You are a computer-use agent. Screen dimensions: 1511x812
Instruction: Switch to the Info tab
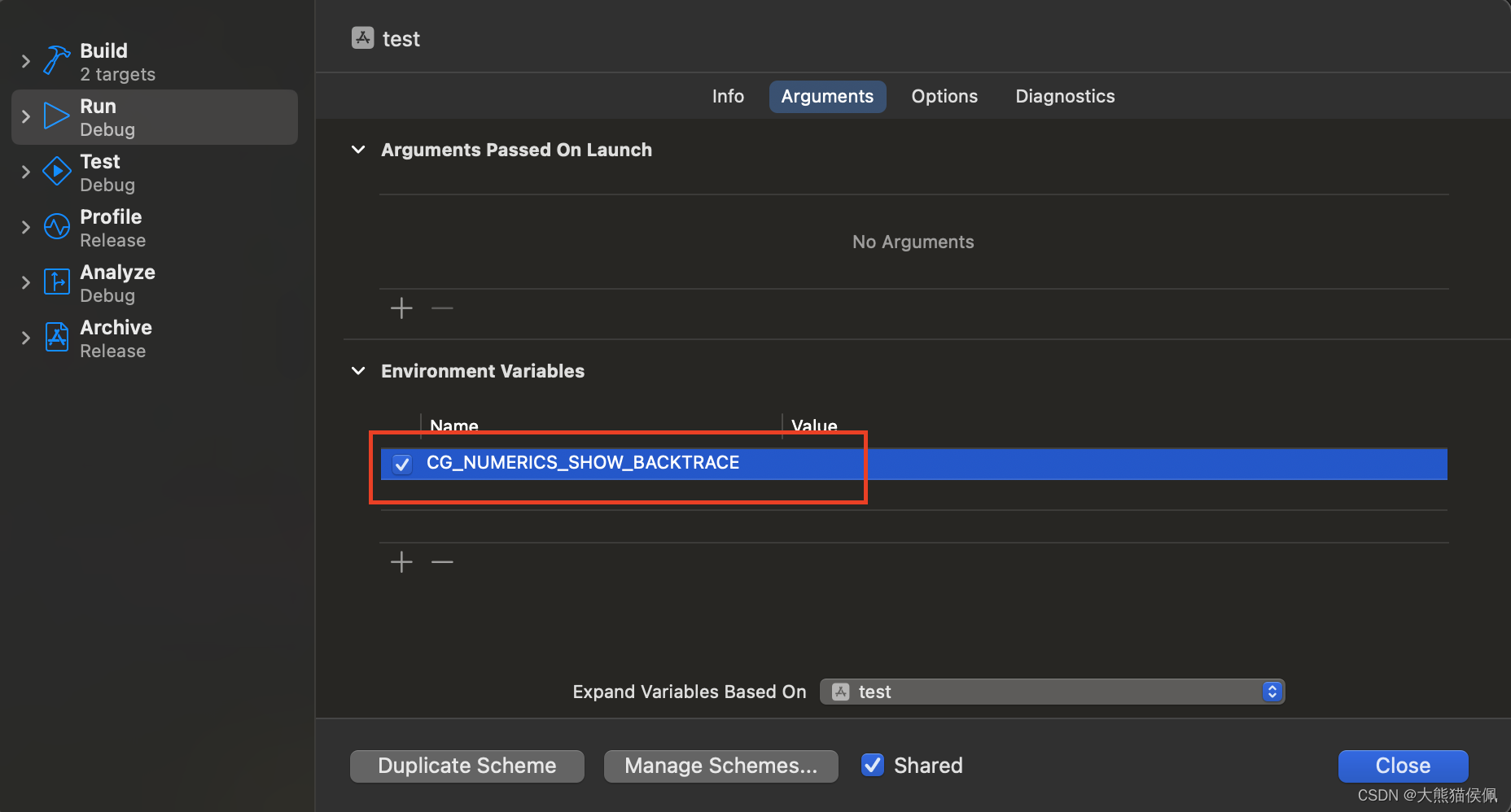point(728,96)
